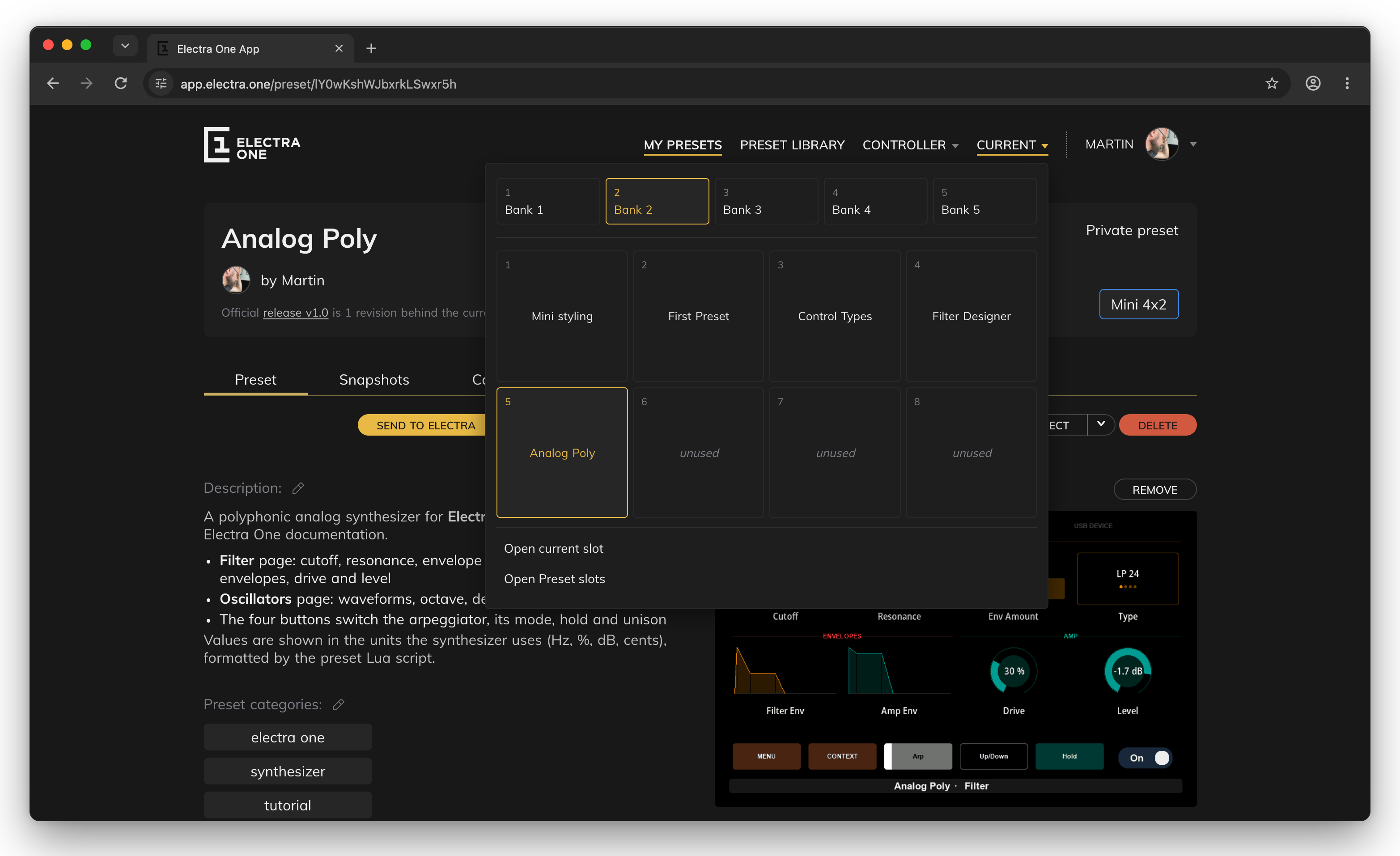Image resolution: width=1400 pixels, height=856 pixels.
Task: Click the red DELETE button
Action: (x=1158, y=425)
